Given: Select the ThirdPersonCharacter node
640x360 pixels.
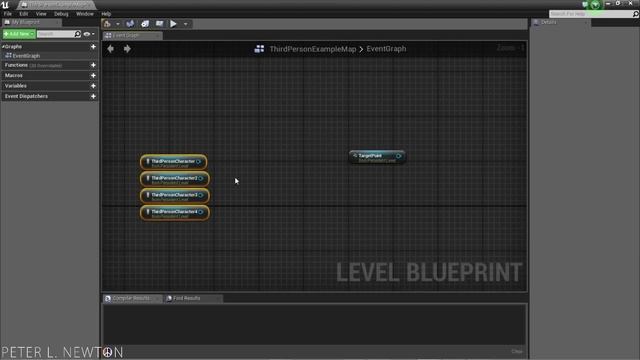Looking at the screenshot, I should [x=173, y=162].
